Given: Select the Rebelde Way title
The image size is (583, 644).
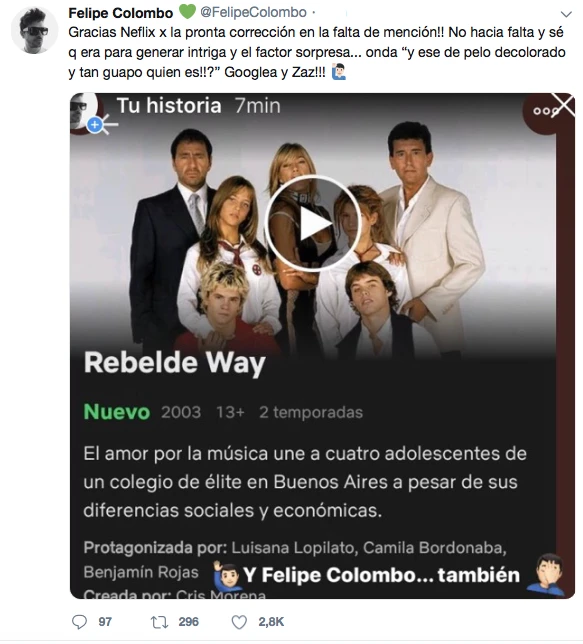Looking at the screenshot, I should pos(175,363).
